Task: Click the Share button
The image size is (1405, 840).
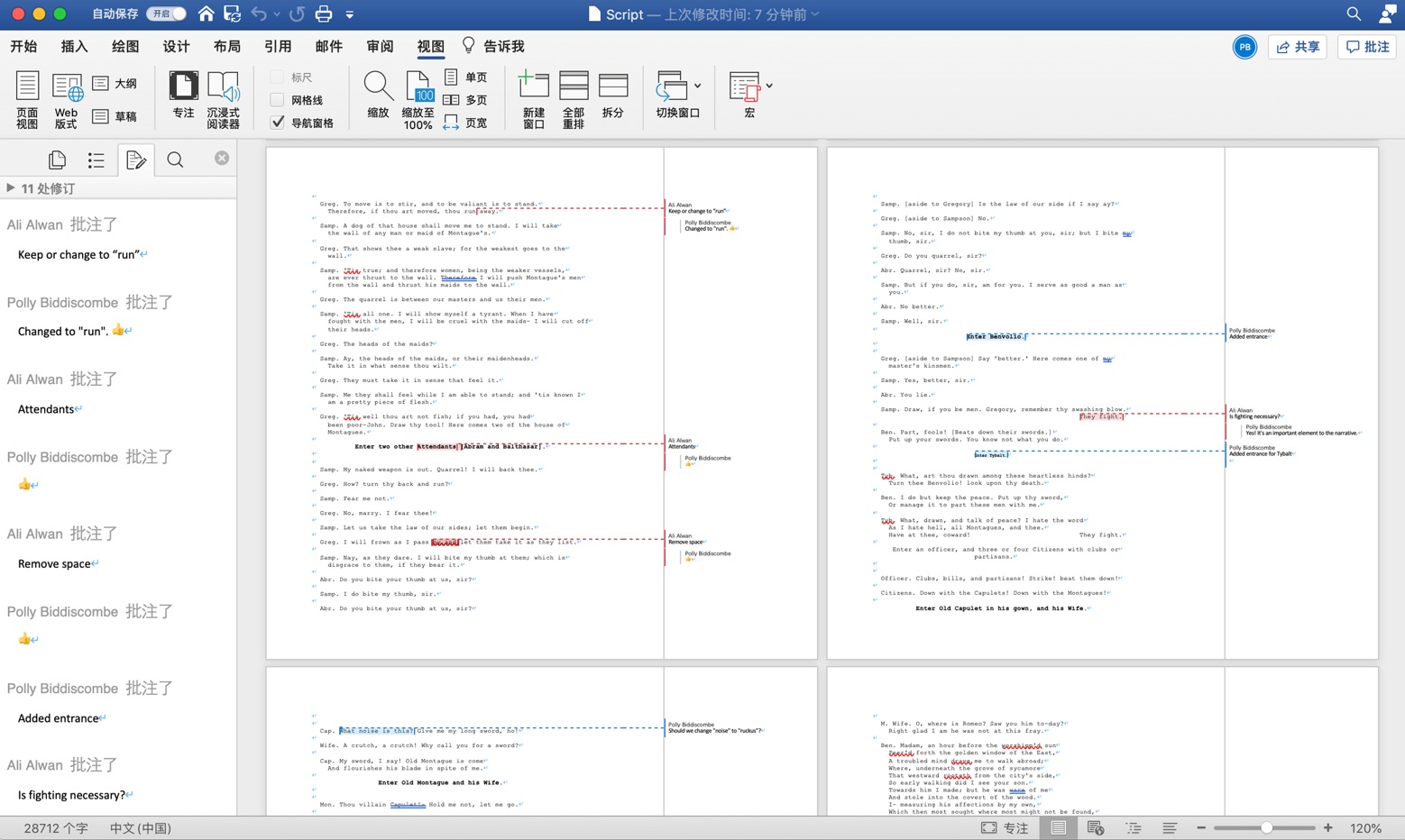Action: [1298, 47]
